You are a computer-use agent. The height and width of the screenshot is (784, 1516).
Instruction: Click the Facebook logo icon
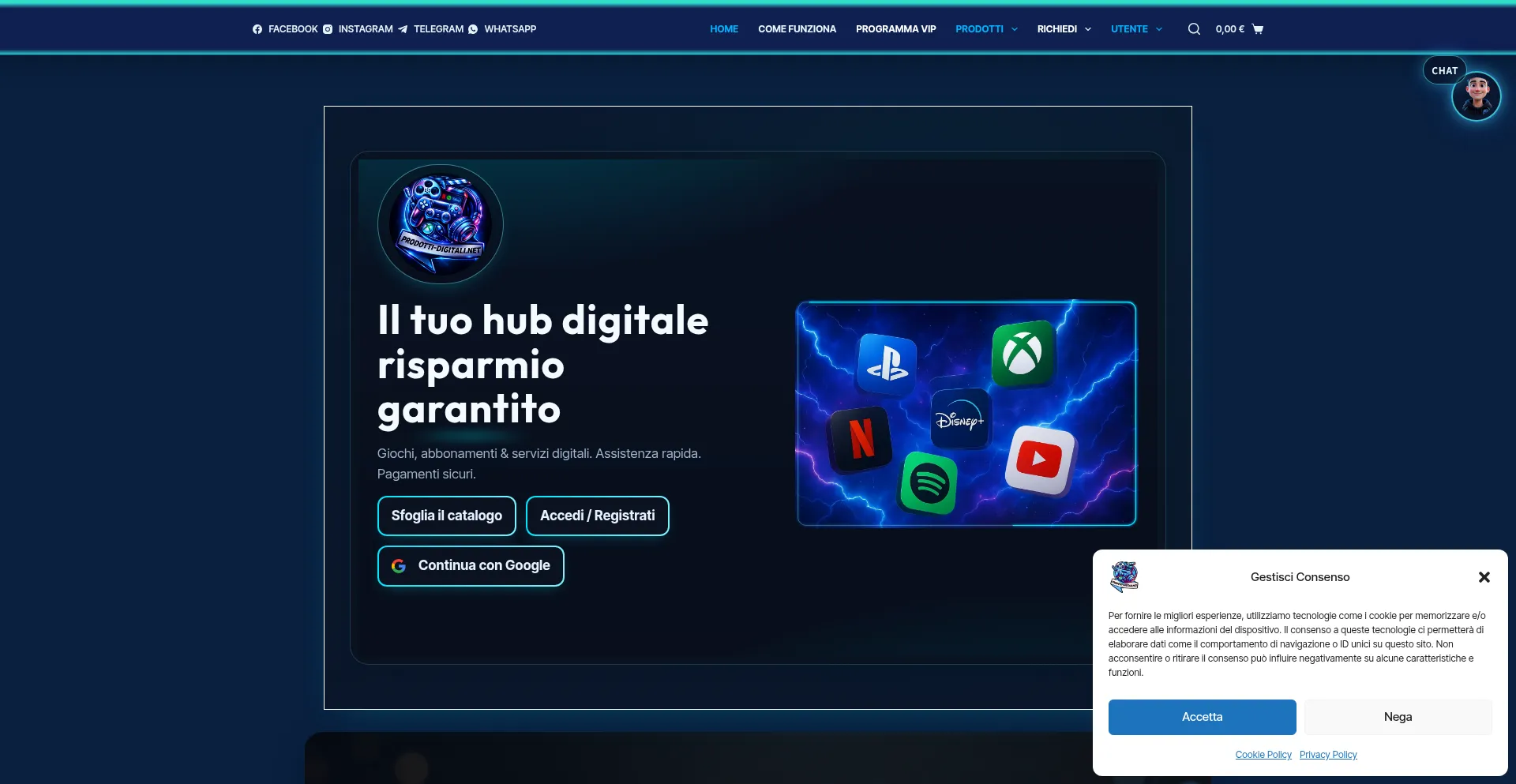[x=257, y=29]
